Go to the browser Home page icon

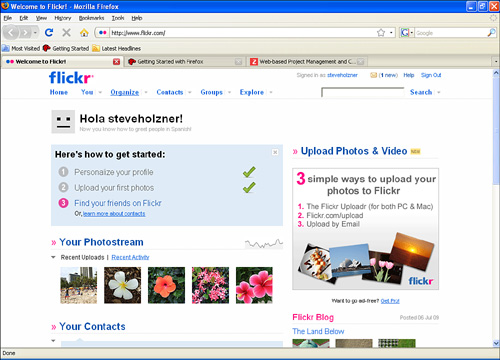pyautogui.click(x=84, y=32)
